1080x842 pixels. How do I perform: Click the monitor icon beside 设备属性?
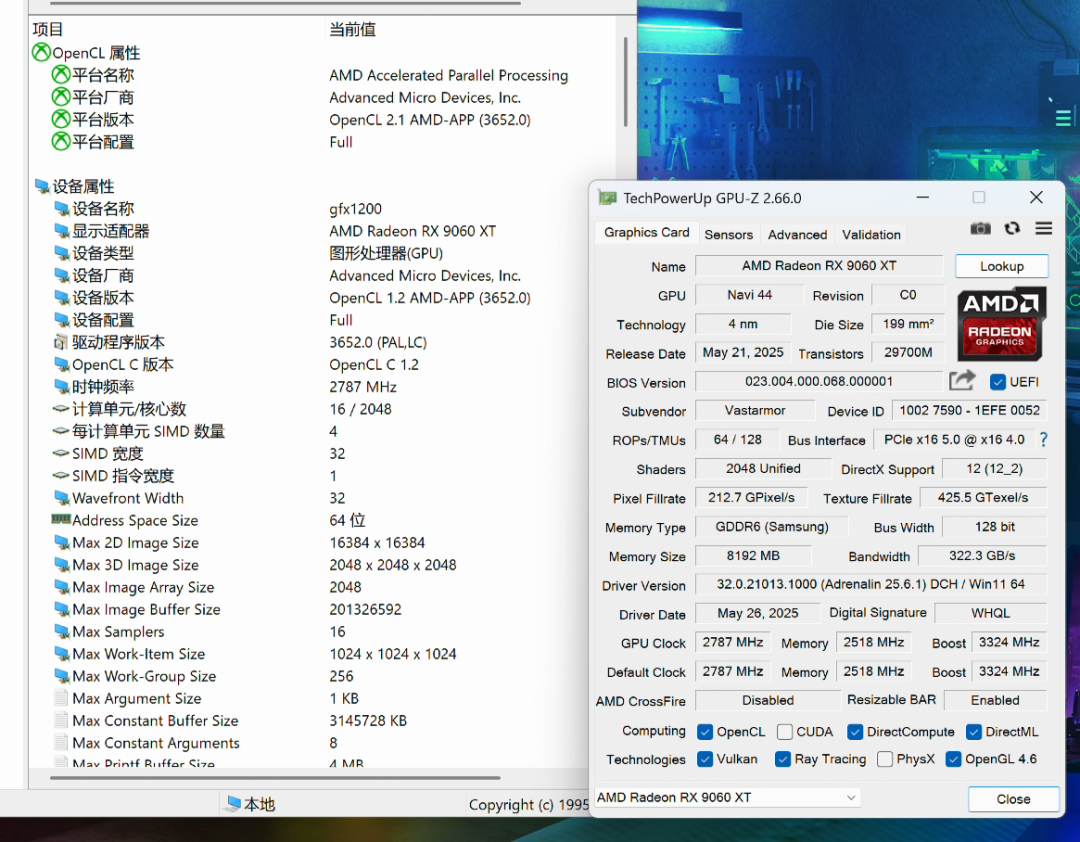42,186
